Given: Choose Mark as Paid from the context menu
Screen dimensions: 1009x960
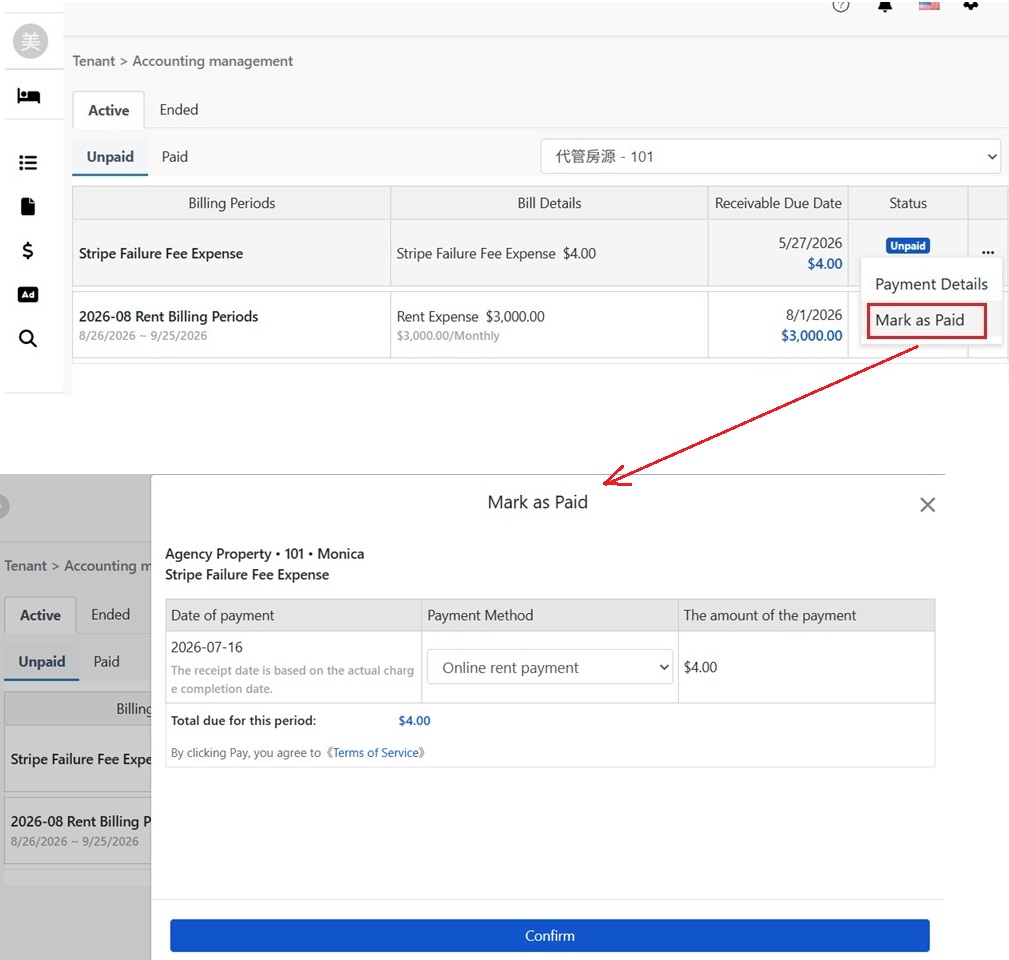Looking at the screenshot, I should click(926, 320).
